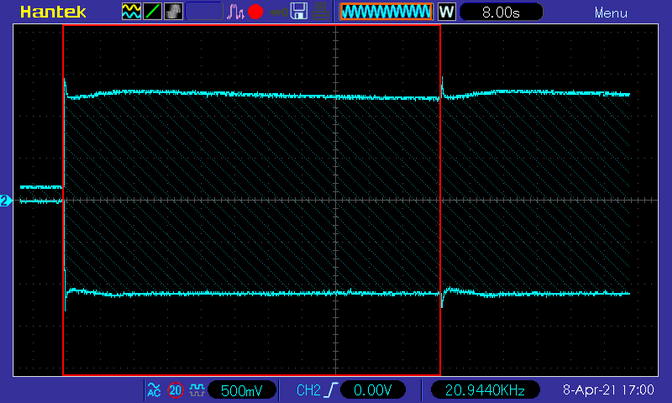Viewport: 672px width, 403px height.
Task: Click the Hantek logo
Action: [x=53, y=12]
